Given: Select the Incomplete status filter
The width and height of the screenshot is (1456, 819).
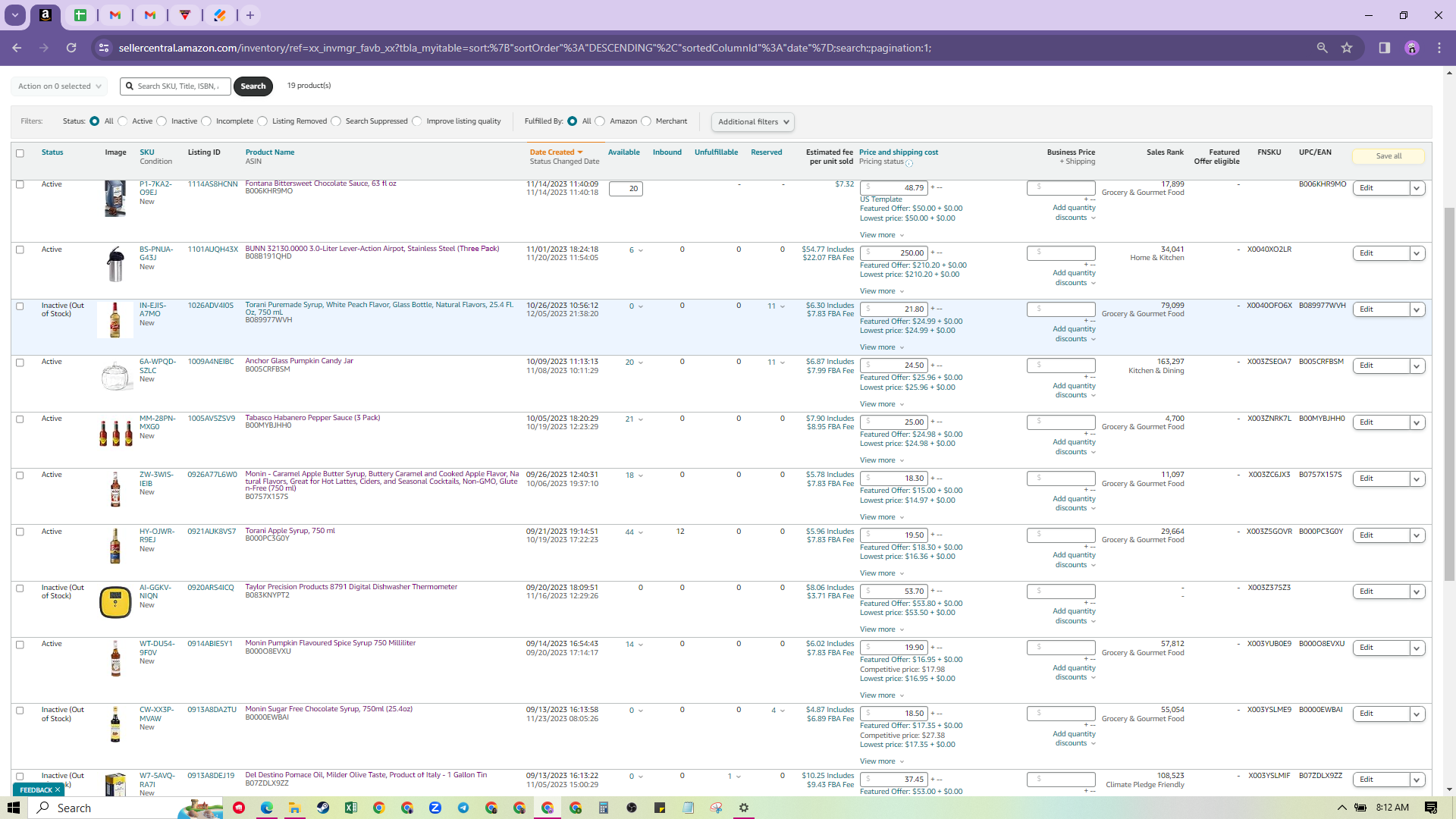Looking at the screenshot, I should [206, 121].
